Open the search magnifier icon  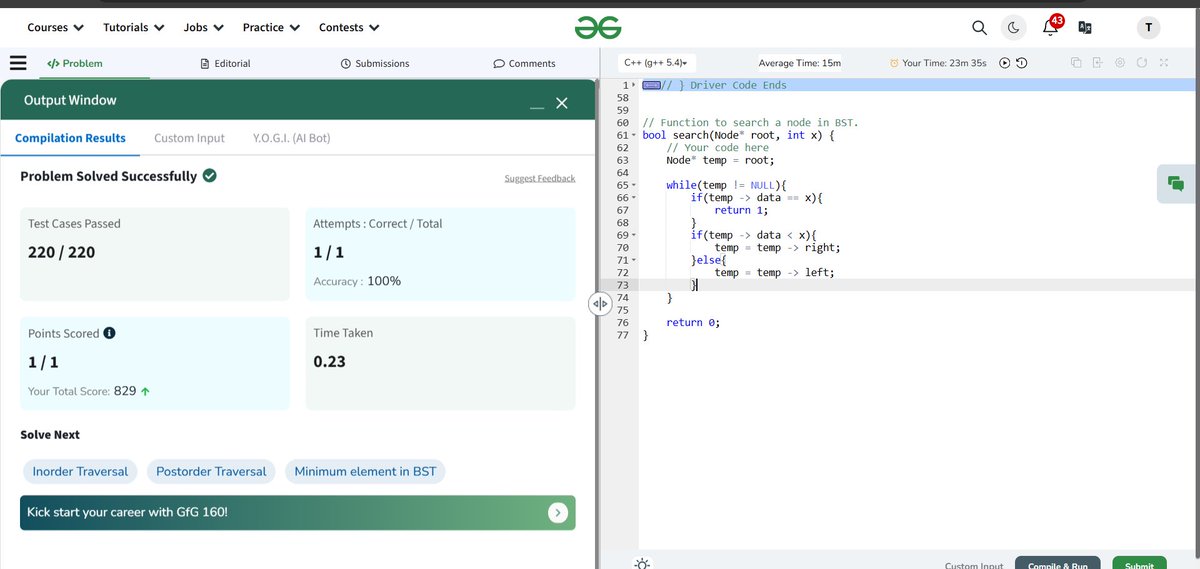[x=980, y=28]
